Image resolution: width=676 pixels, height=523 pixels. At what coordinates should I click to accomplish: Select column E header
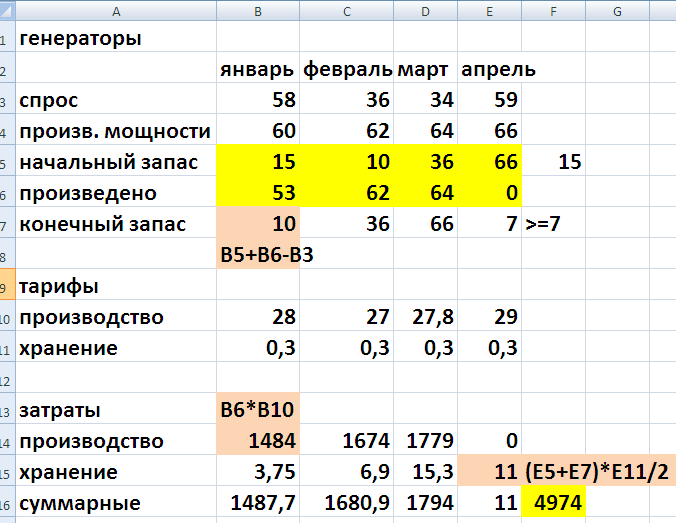[489, 11]
